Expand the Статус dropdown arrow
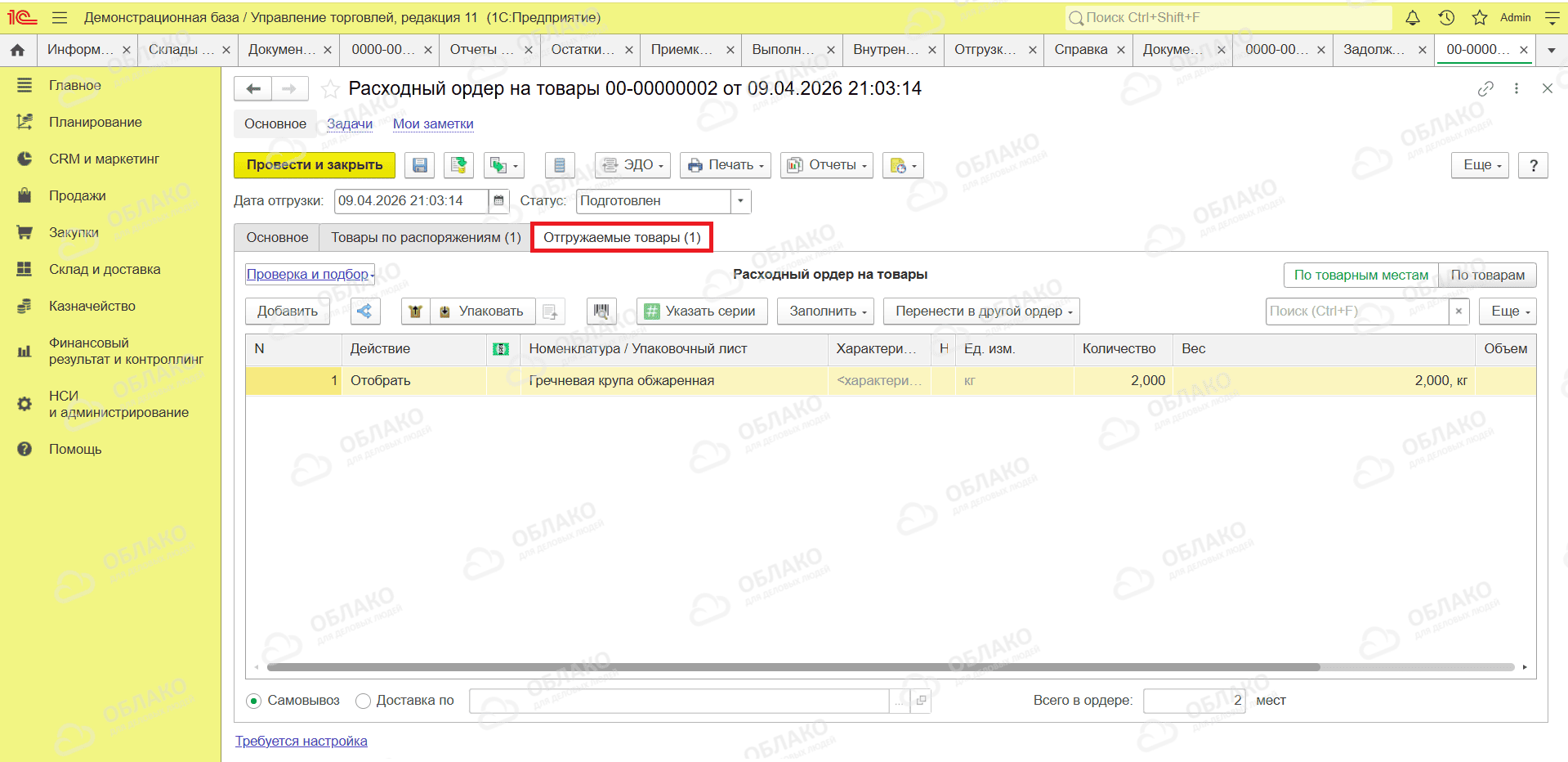Viewport: 1568px width, 762px height. pos(741,201)
